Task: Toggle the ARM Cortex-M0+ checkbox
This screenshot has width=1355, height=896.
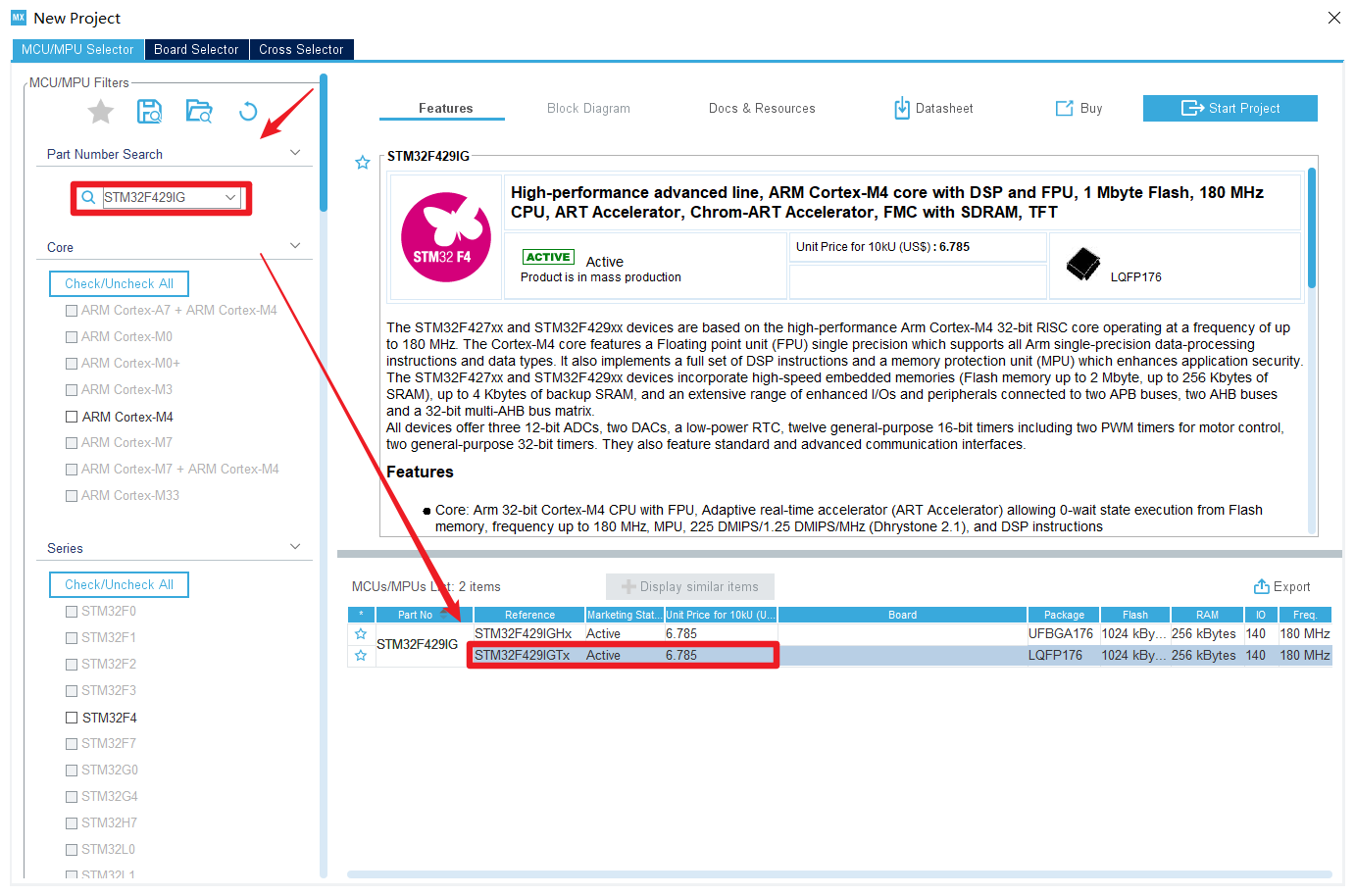Action: [72, 364]
